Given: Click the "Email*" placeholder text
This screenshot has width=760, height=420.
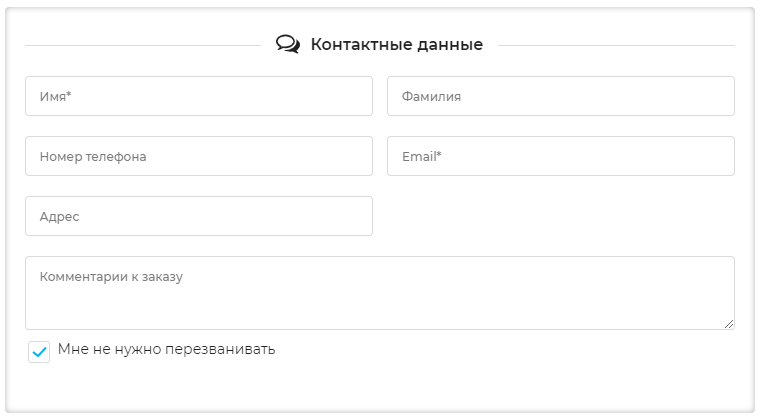Looking at the screenshot, I should pos(421,157).
